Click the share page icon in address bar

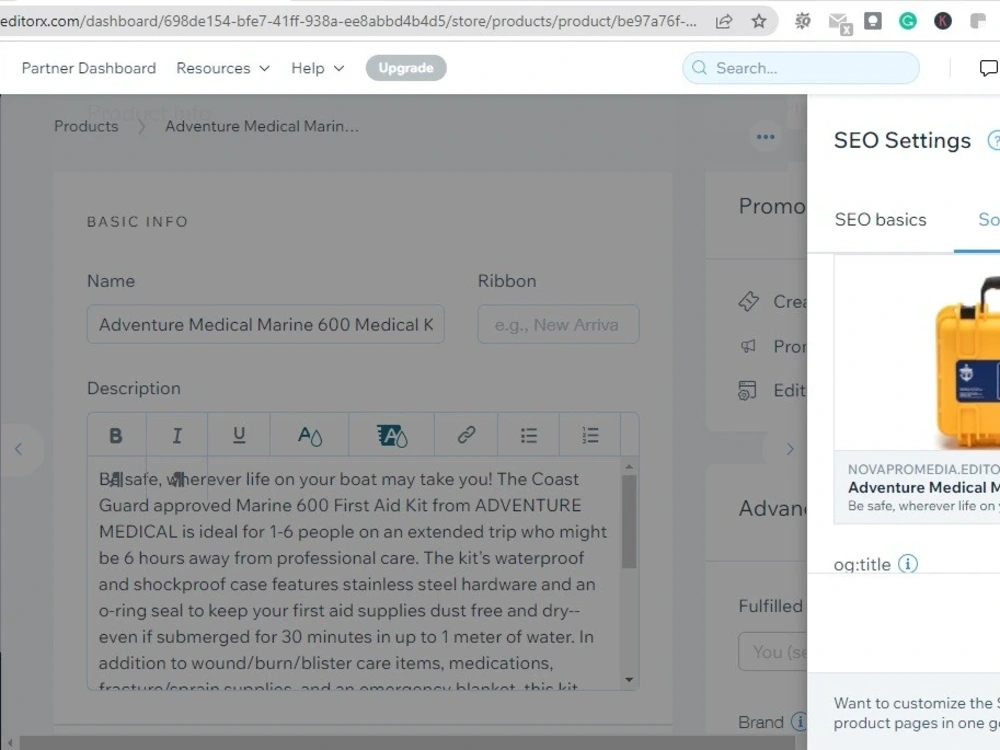(724, 22)
